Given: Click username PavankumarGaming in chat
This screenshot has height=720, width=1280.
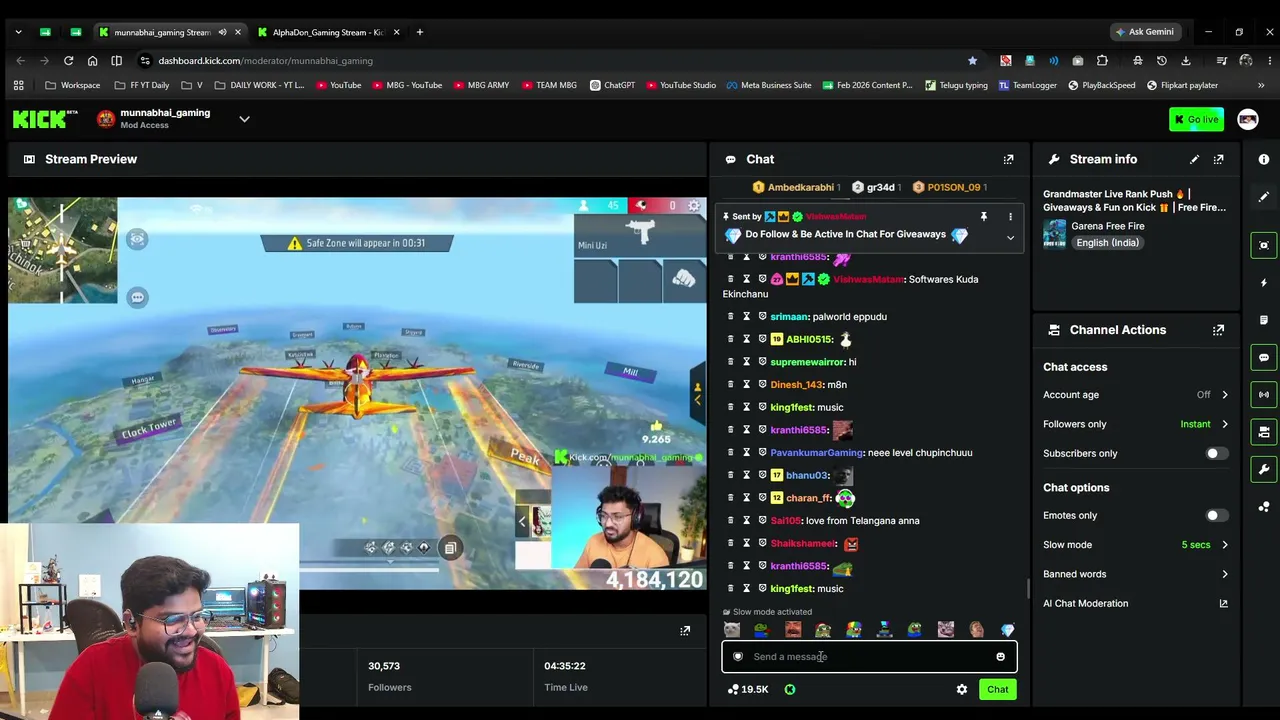Looking at the screenshot, I should tap(816, 453).
